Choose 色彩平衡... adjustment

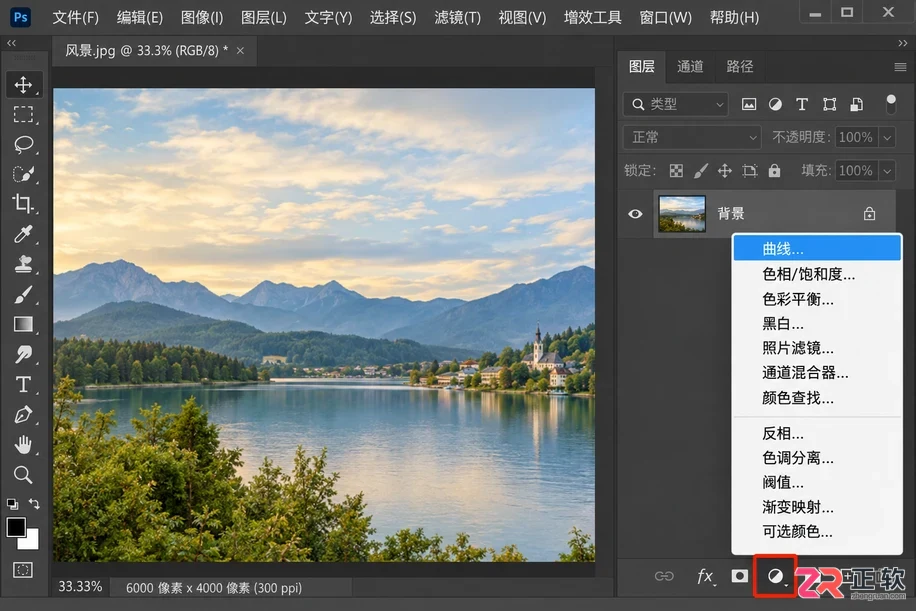pyautogui.click(x=817, y=299)
